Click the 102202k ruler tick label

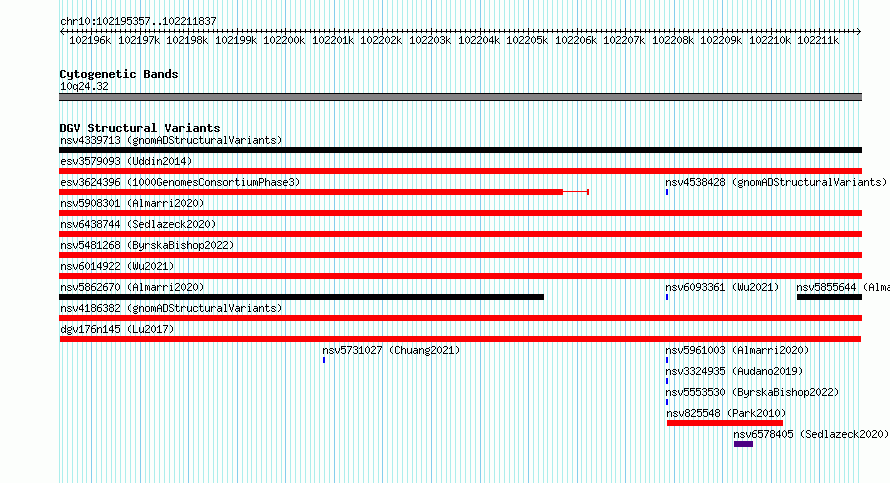coord(381,40)
